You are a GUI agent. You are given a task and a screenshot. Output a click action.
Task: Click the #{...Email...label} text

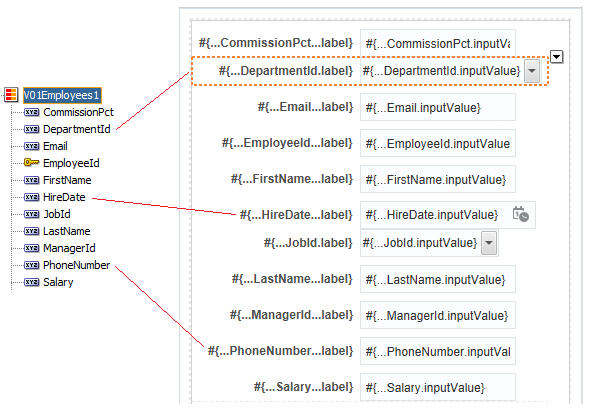[x=305, y=107]
